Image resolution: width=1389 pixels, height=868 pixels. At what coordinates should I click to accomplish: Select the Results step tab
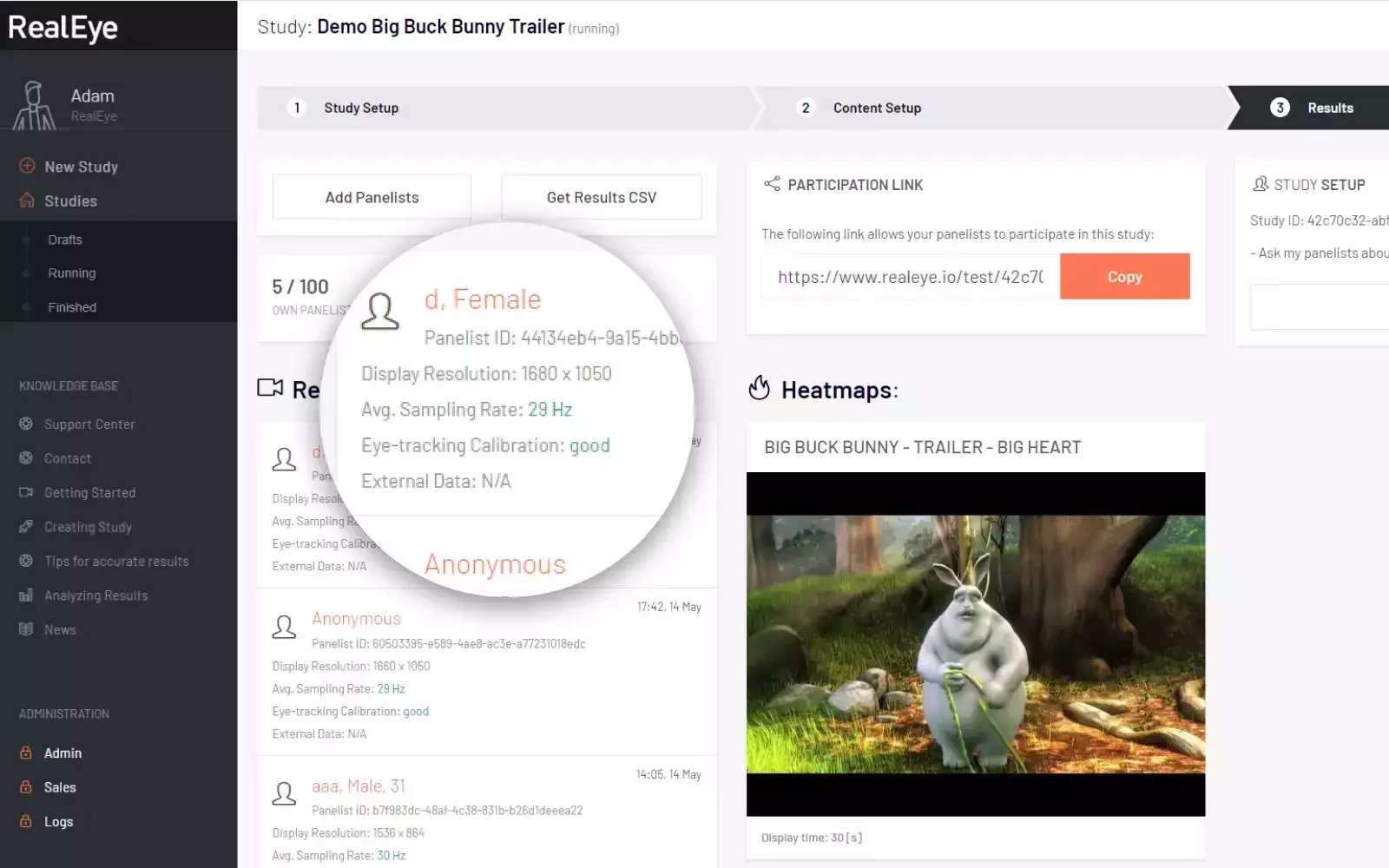[x=1329, y=108]
